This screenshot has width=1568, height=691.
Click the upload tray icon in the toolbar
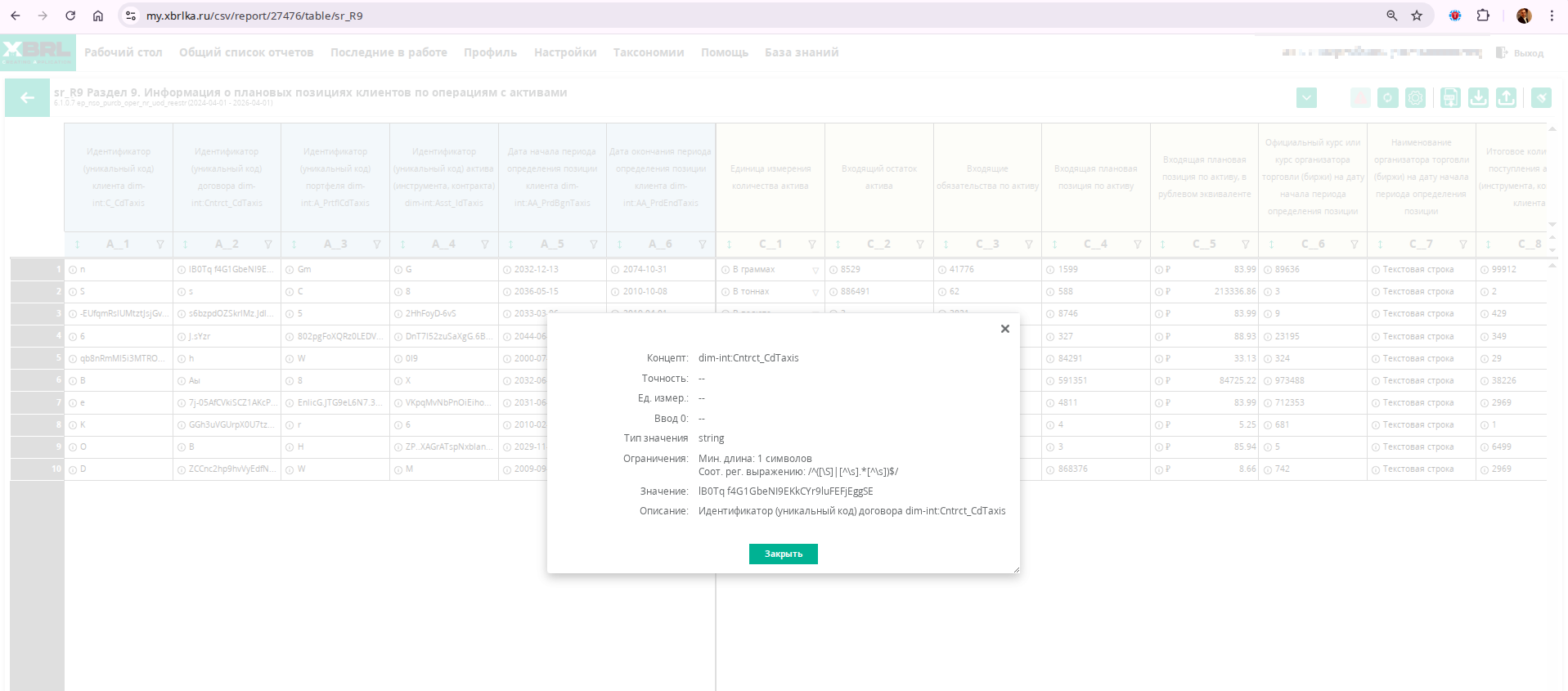point(1506,98)
